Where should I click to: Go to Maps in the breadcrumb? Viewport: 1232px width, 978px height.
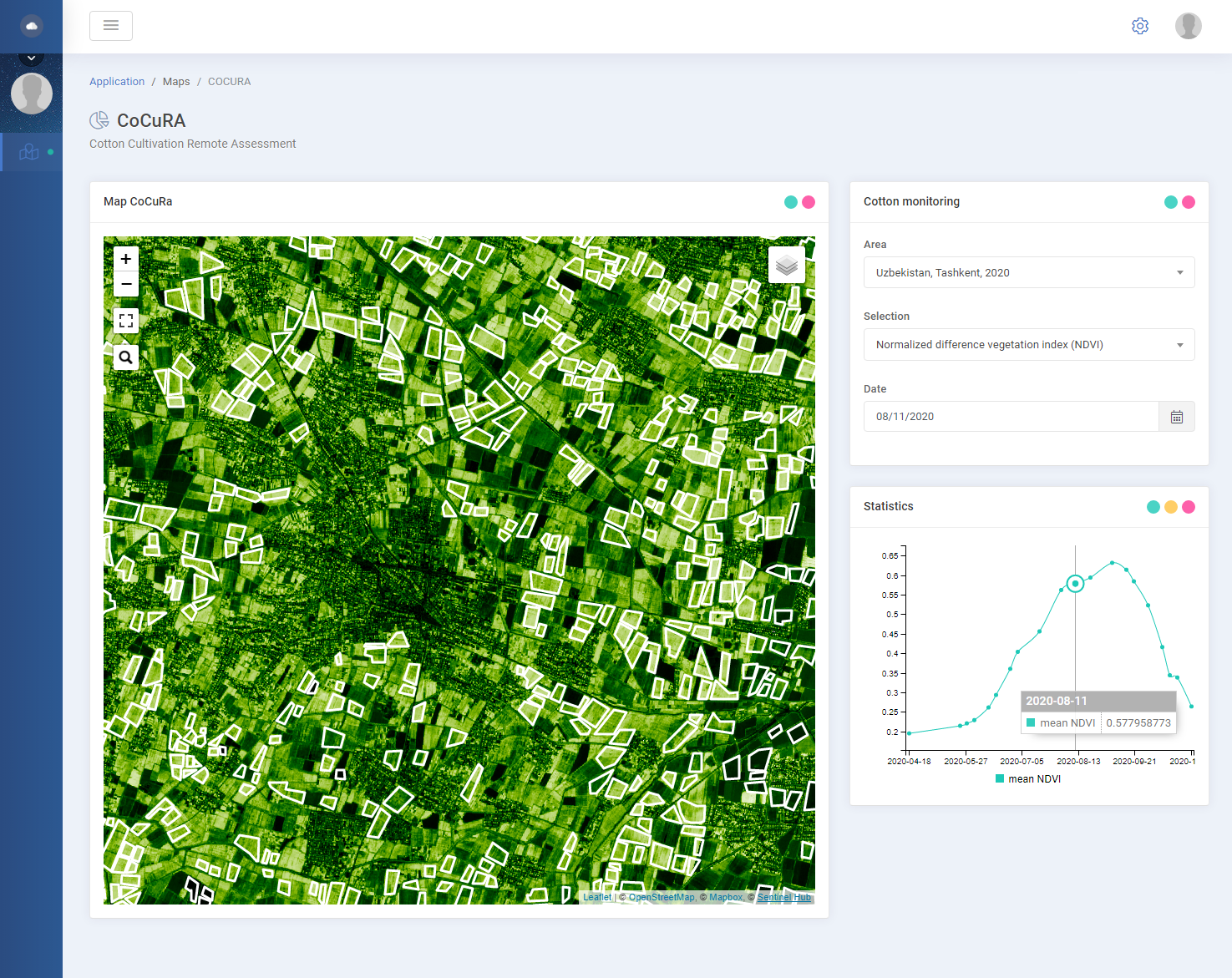176,82
